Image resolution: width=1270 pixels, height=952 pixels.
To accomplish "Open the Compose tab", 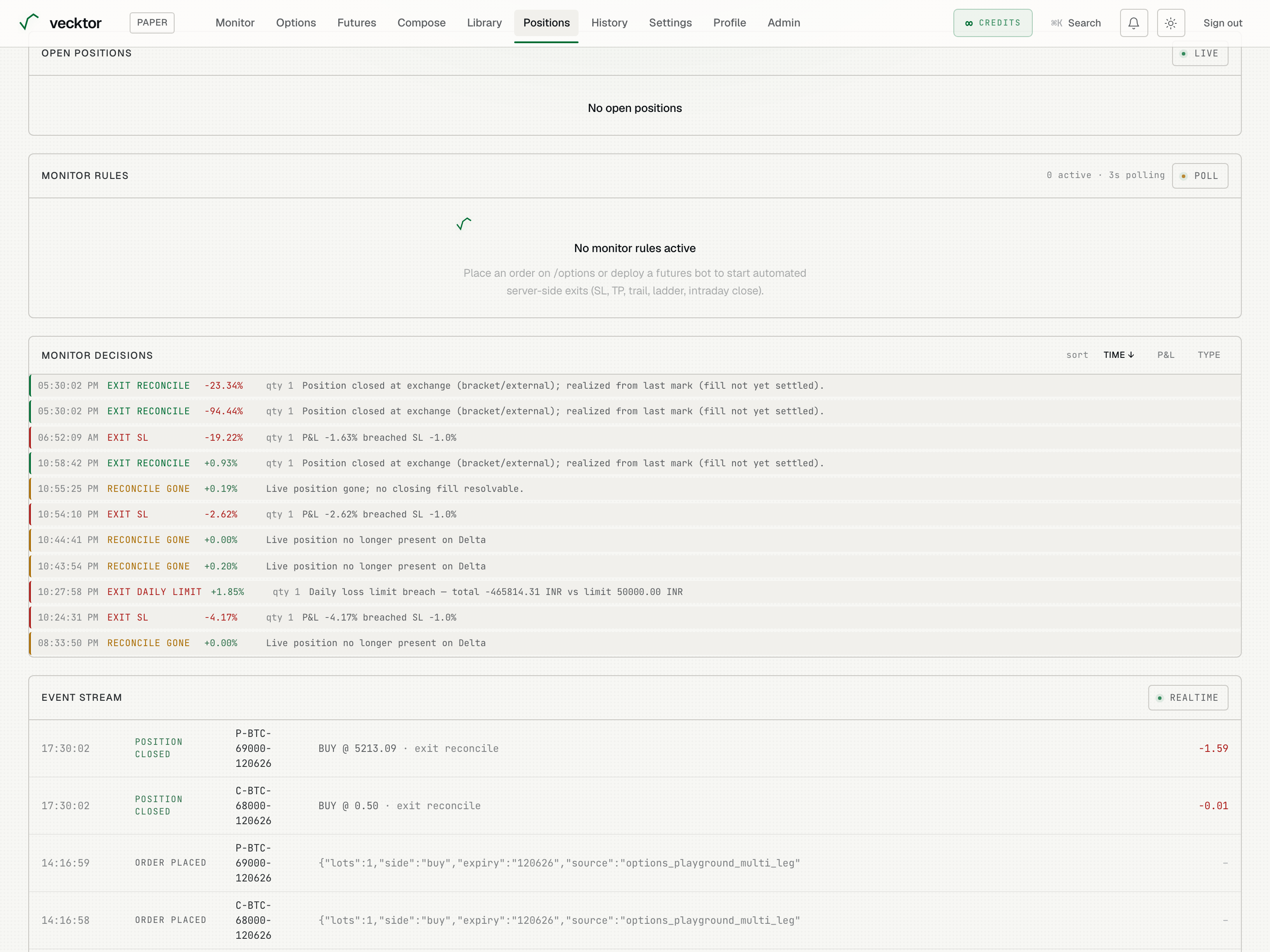I will point(422,23).
